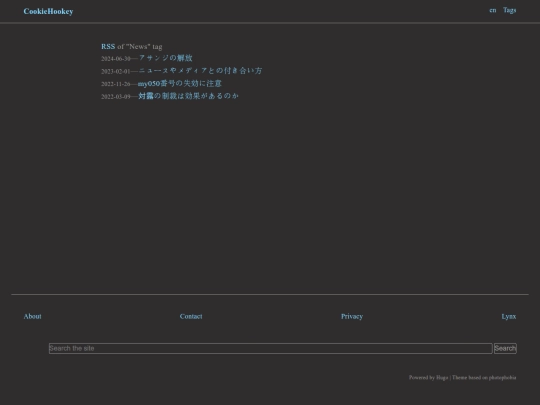Open the CookieHookey home link
The width and height of the screenshot is (540, 405).
[x=48, y=11]
